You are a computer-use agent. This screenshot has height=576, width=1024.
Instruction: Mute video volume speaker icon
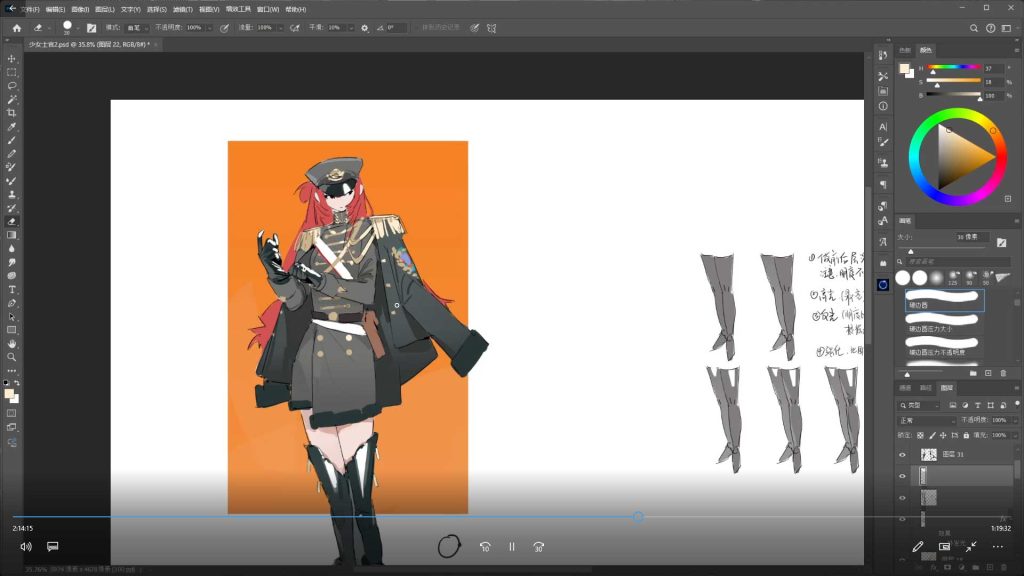pos(26,547)
